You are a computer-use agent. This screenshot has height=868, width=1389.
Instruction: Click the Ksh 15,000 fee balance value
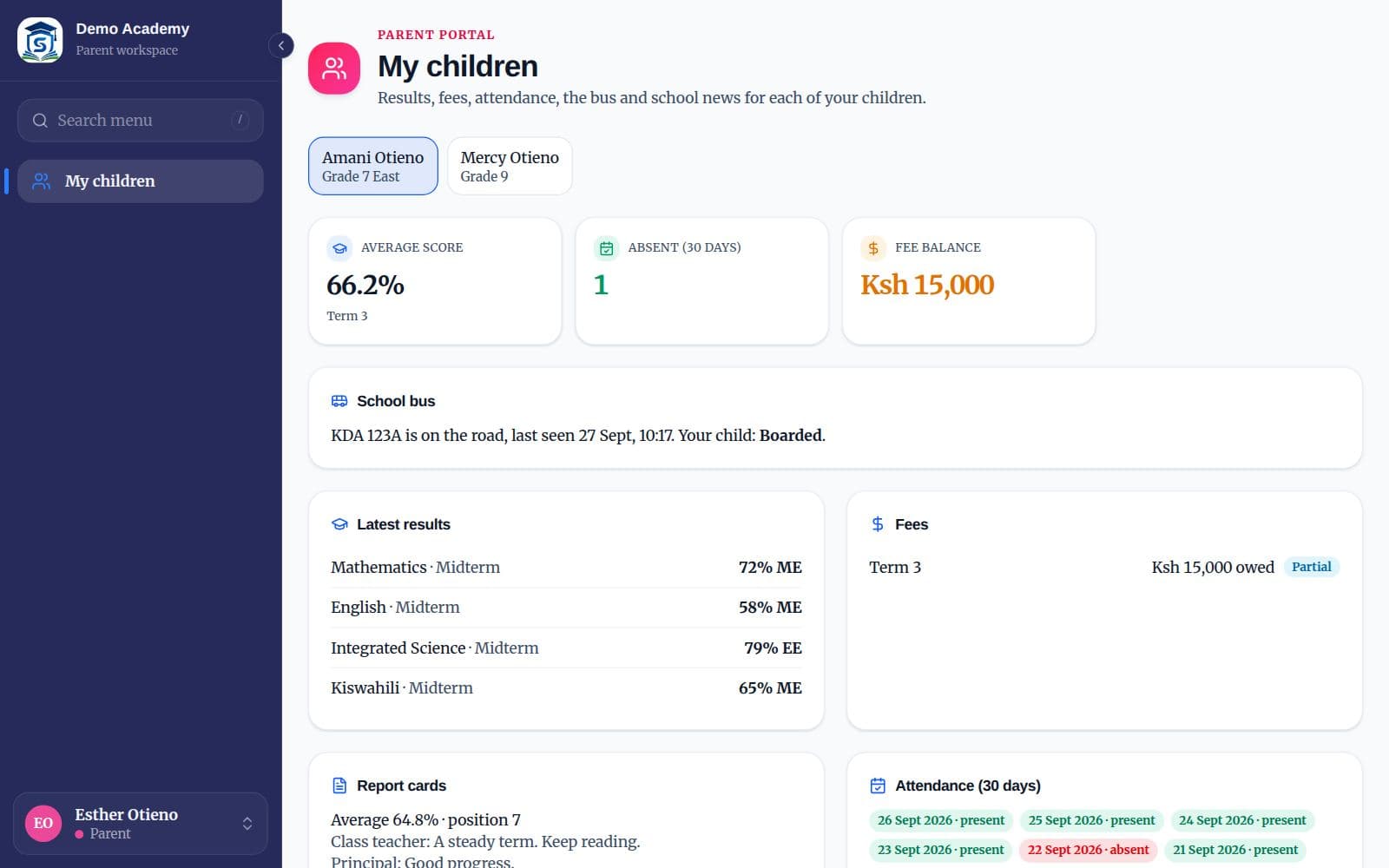(927, 285)
